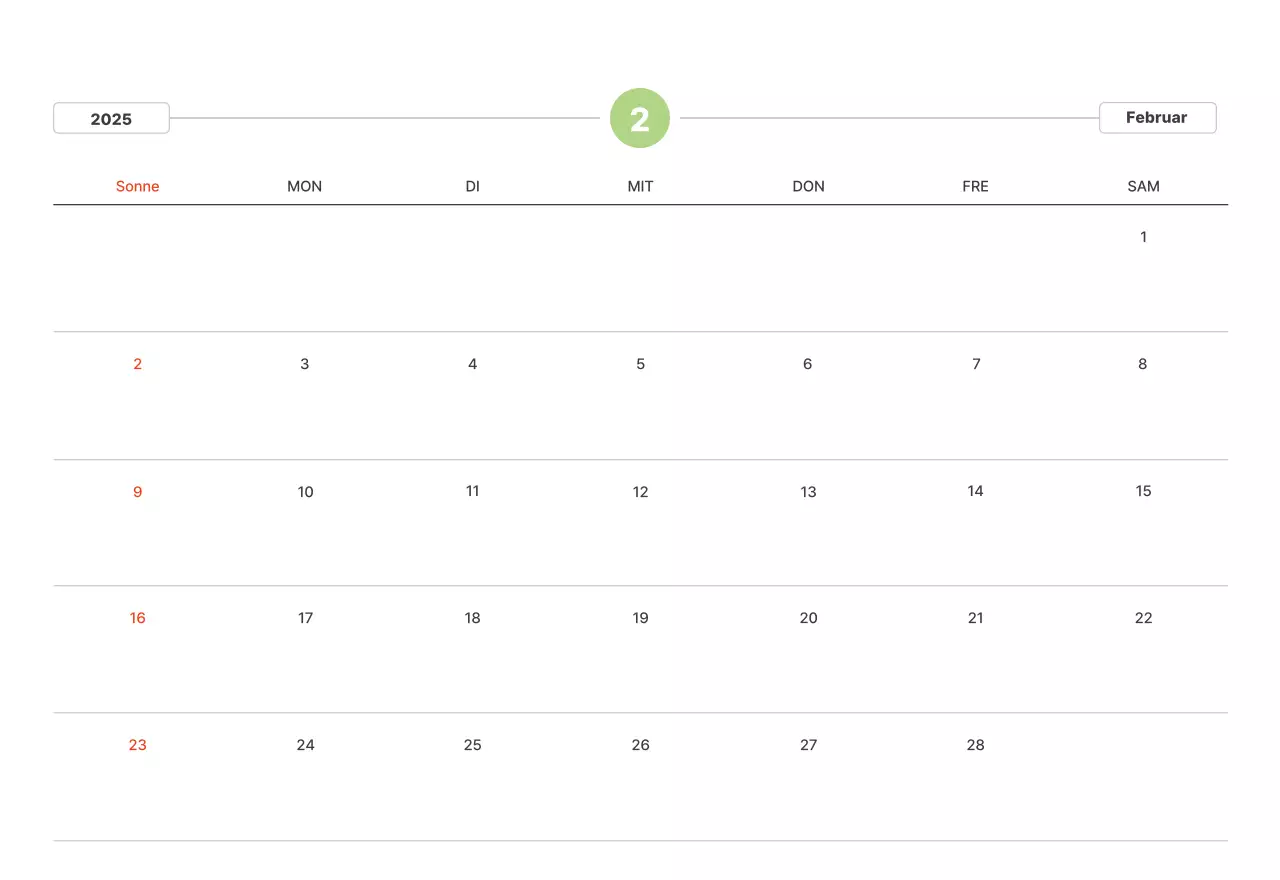The image size is (1280, 880).
Task: Select Friday February 28
Action: (x=975, y=745)
